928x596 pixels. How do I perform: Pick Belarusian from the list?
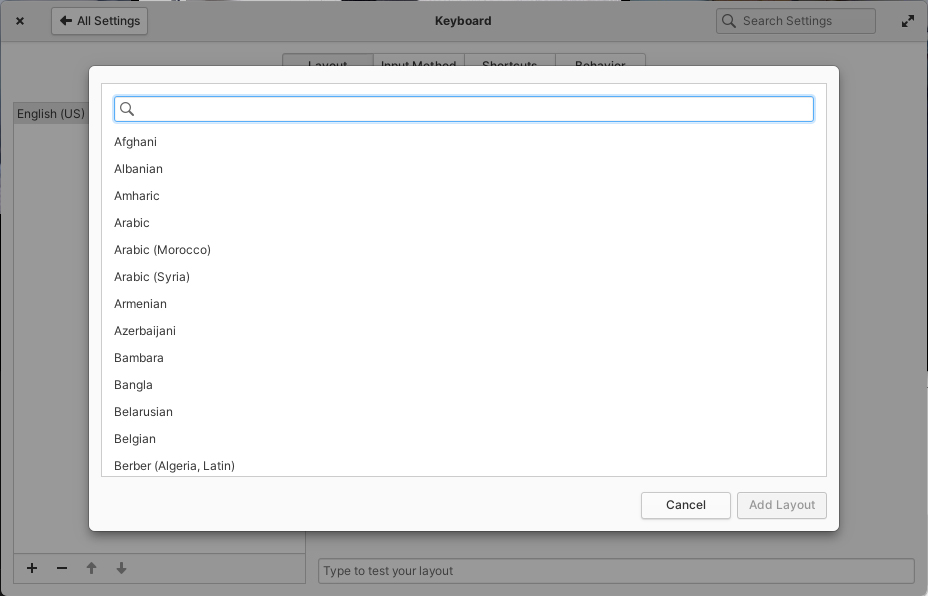click(x=463, y=412)
